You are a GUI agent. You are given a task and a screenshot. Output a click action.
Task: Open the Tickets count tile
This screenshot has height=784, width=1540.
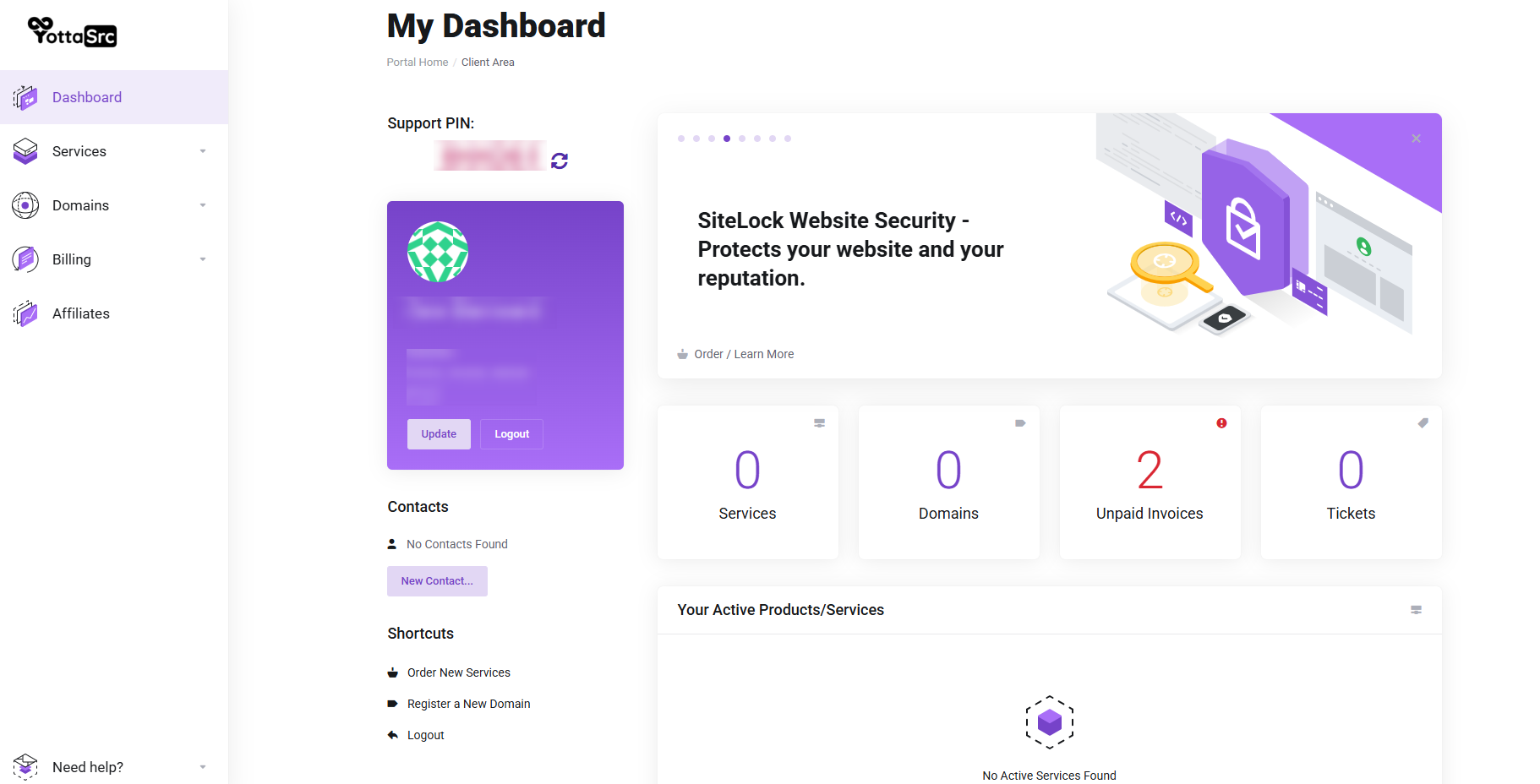1352,482
